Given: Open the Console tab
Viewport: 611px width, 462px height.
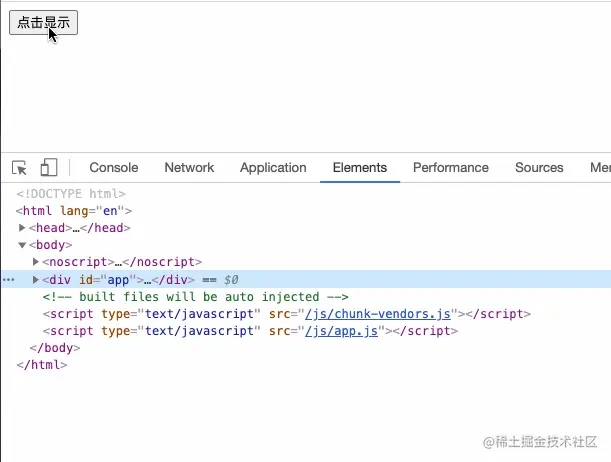Looking at the screenshot, I should 114,168.
